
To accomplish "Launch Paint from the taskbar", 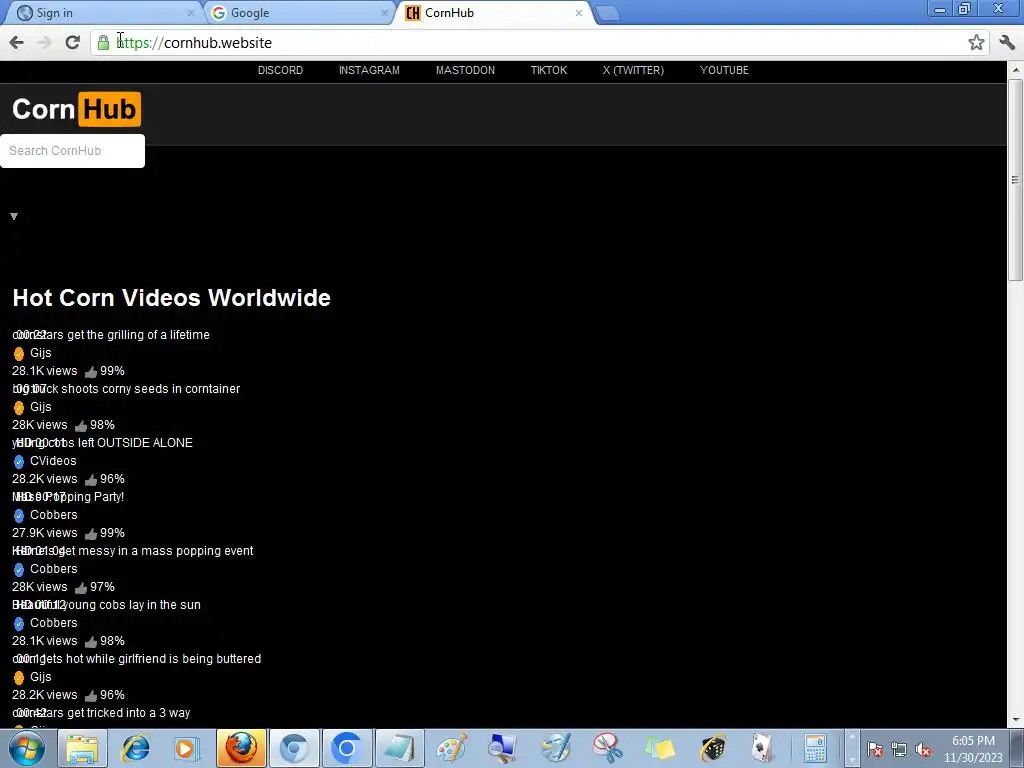I will tap(451, 748).
